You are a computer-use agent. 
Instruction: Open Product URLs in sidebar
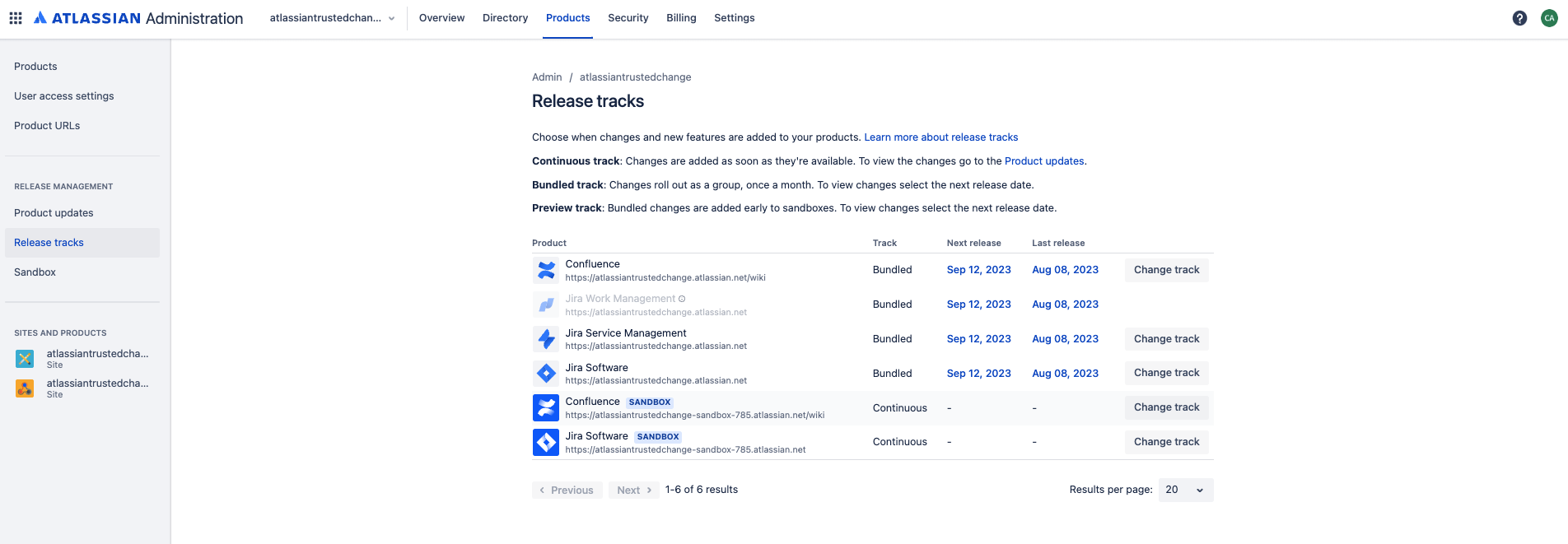pyautogui.click(x=82, y=126)
